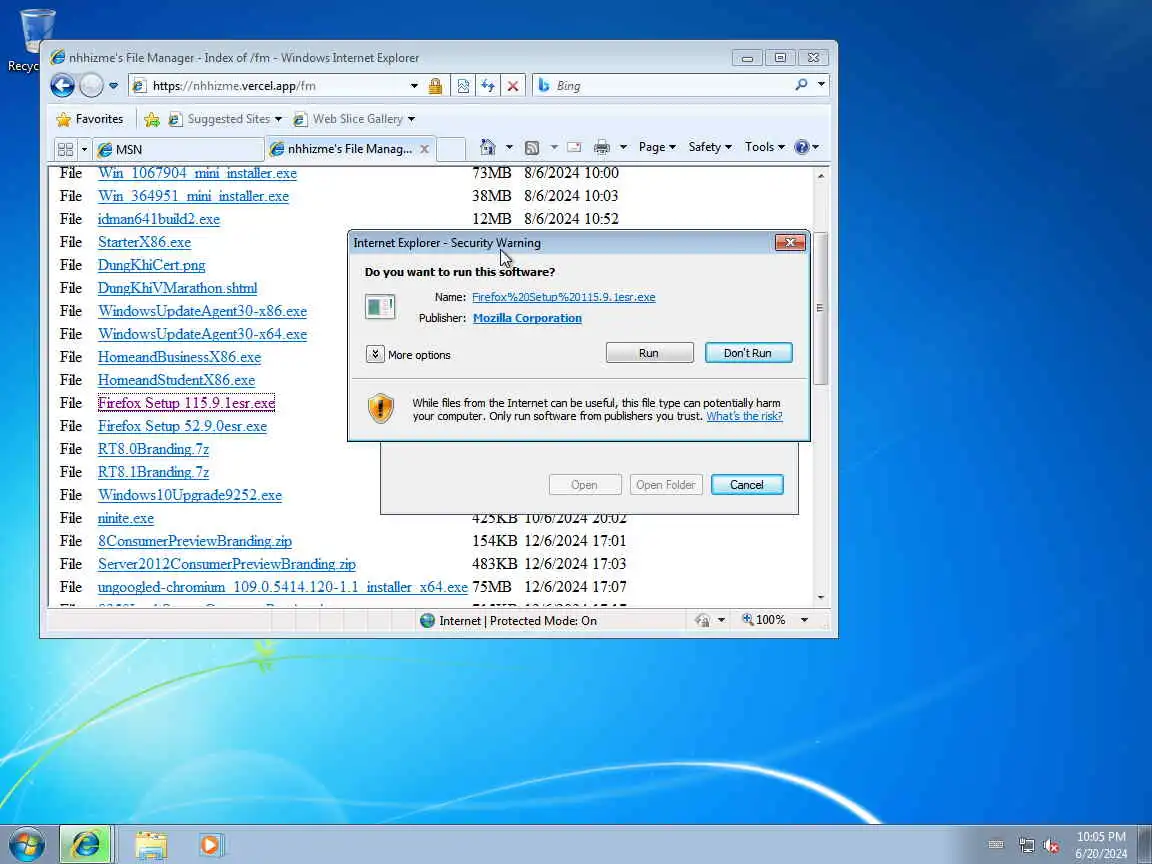Click the red Stop loading icon
This screenshot has width=1152, height=864.
pyautogui.click(x=513, y=86)
